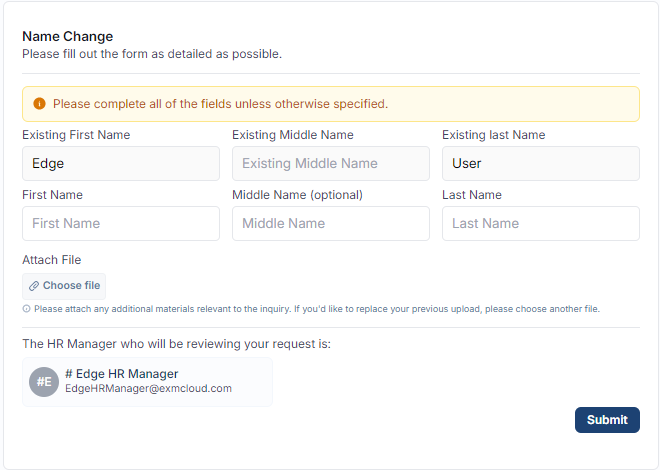Click the attachment hint text below Choose file
Screen dimensions: 660x470
(x=316, y=309)
